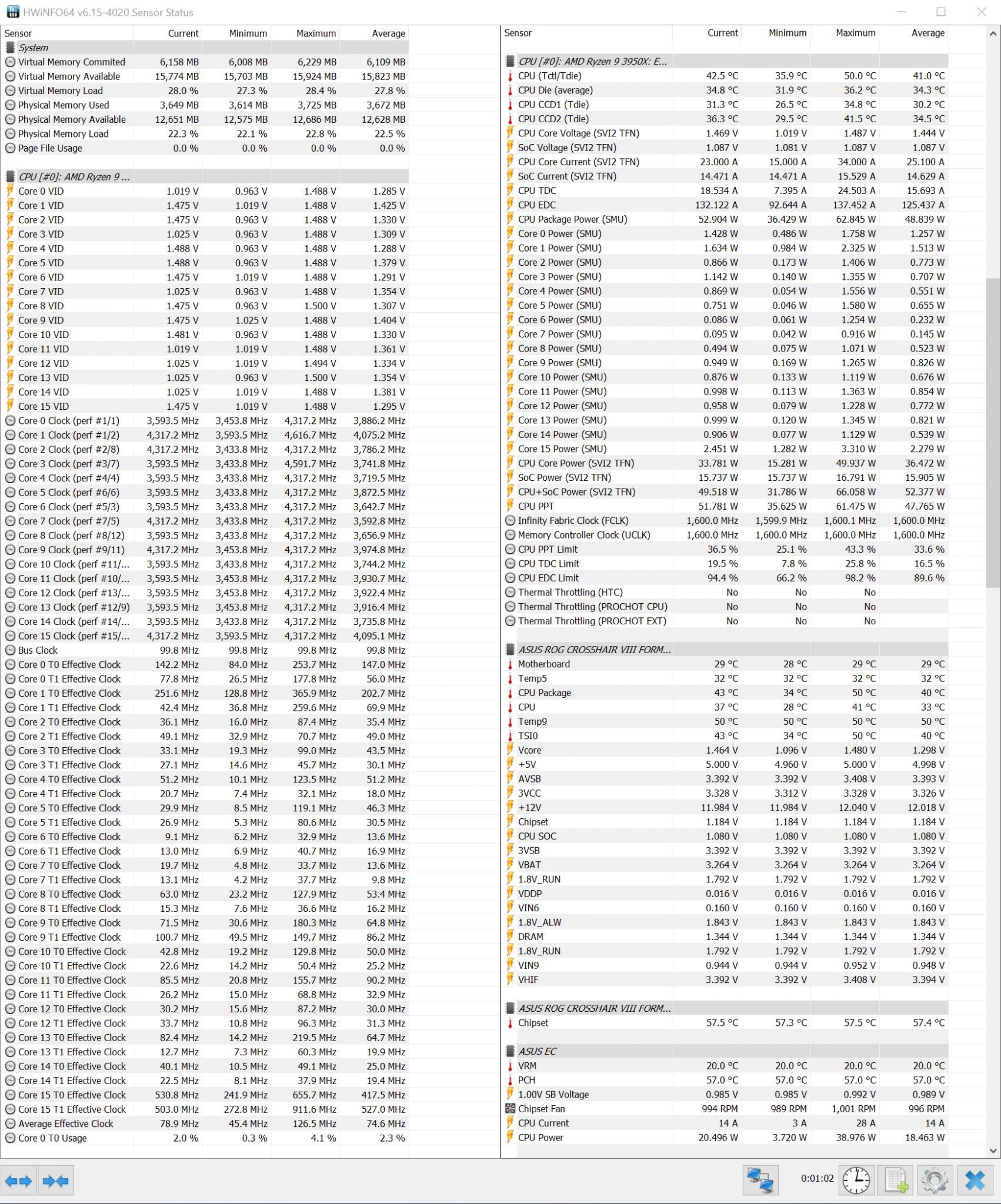1001x1204 pixels.
Task: Click the icon beside Thermal Throttling (HTC)
Action: 510,593
